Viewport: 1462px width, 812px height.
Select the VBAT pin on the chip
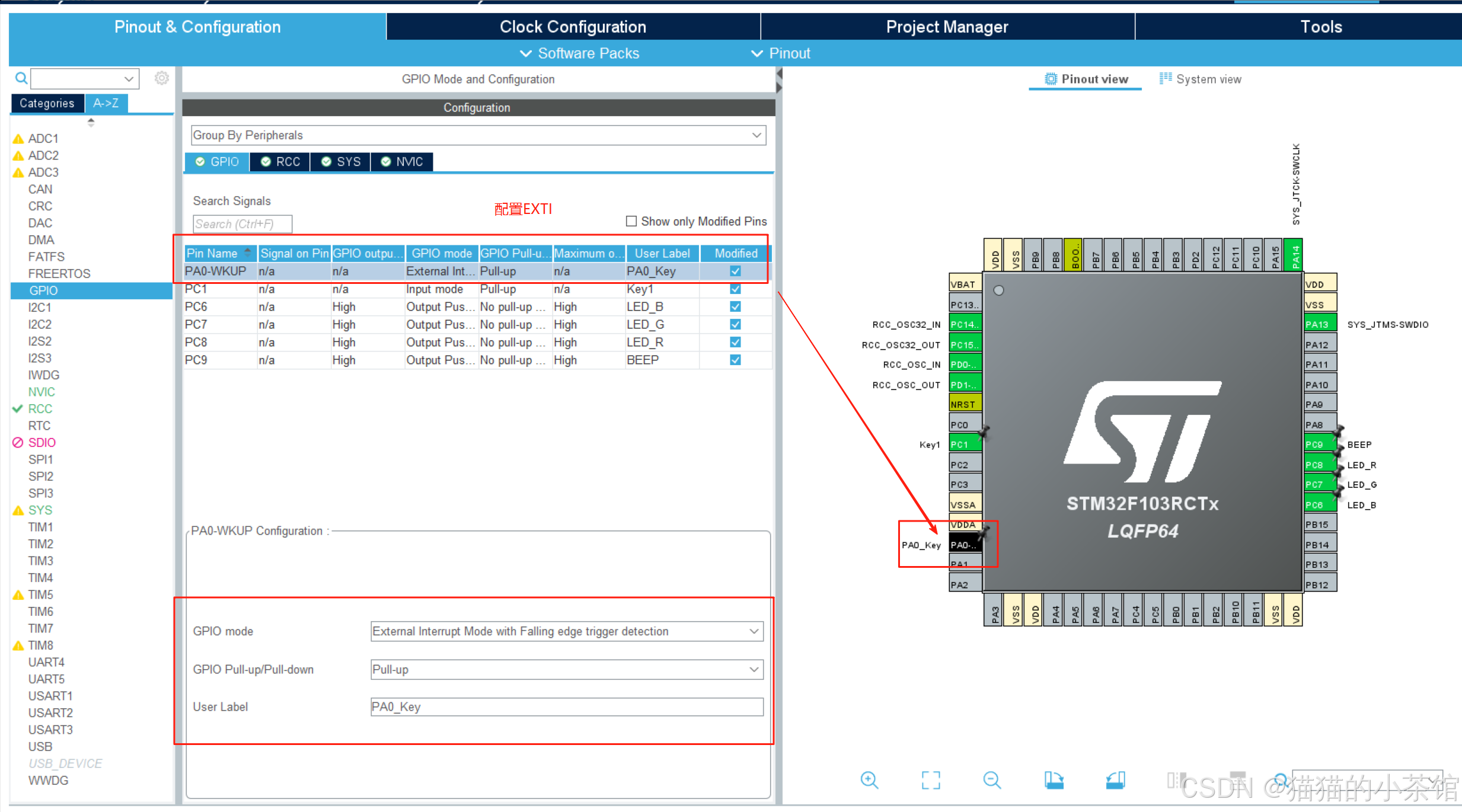tap(965, 284)
